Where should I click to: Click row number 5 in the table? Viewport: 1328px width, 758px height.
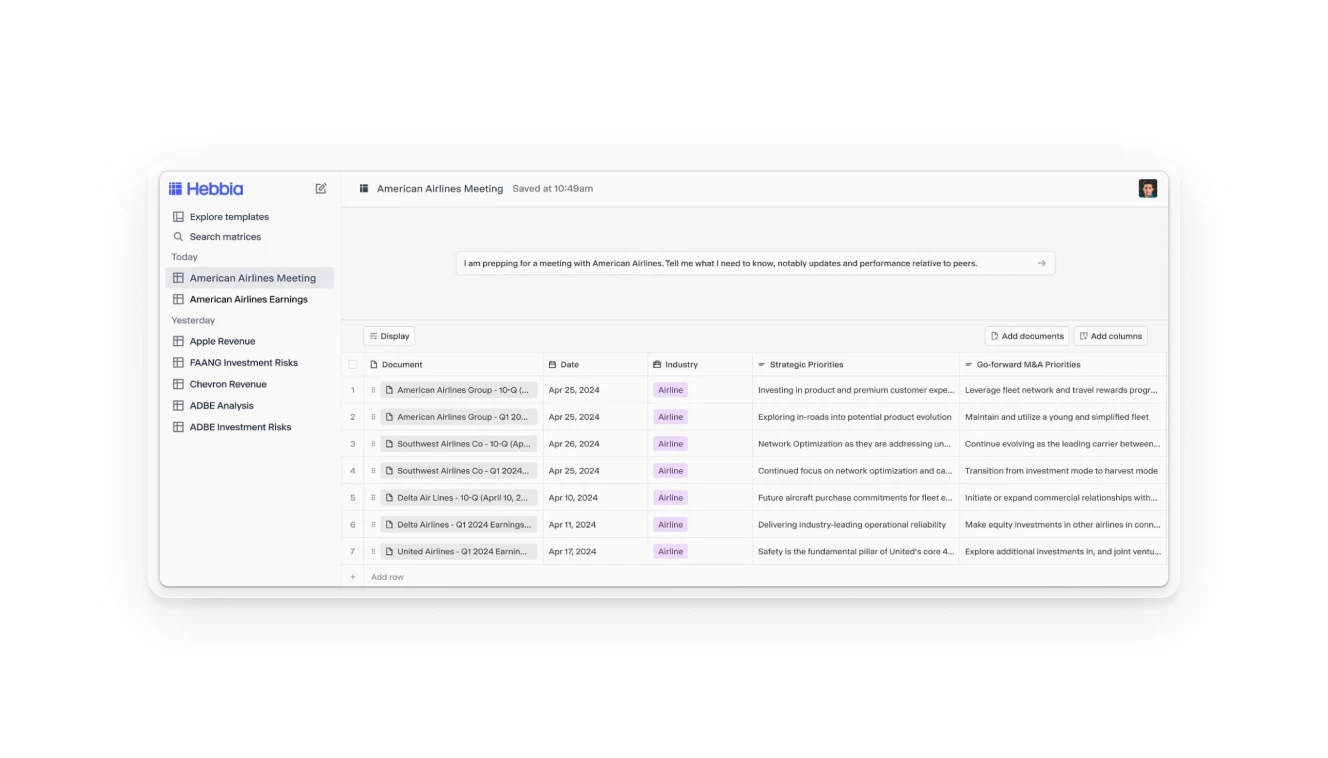click(x=352, y=498)
